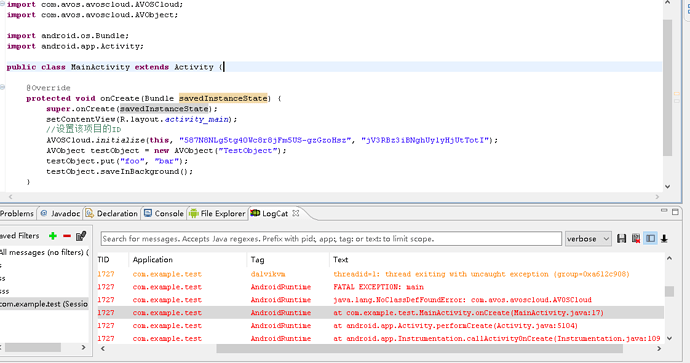Collapse the imports fold marker
This screenshot has width=690, height=363.
(2, 3)
